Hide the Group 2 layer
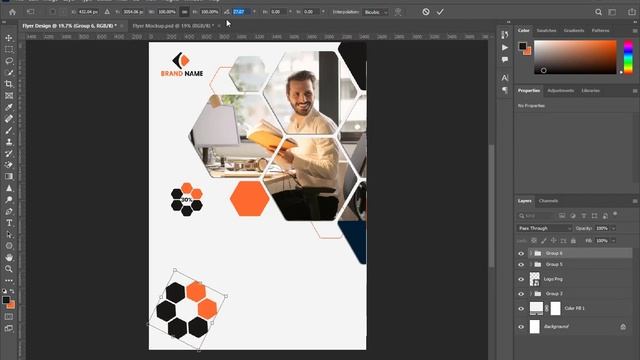Screen dimensions: 640x360 coord(521,294)
